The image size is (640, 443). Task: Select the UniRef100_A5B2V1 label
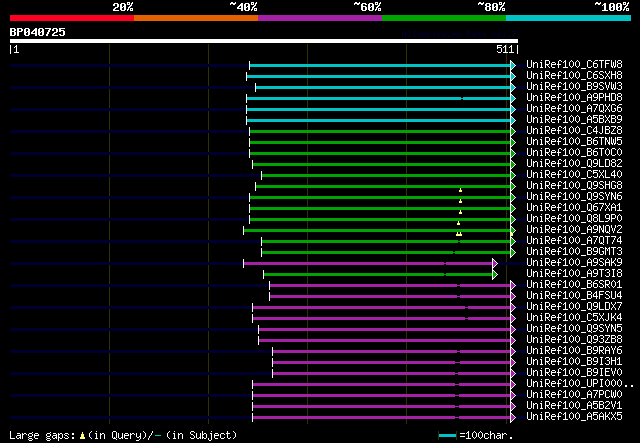(x=574, y=406)
